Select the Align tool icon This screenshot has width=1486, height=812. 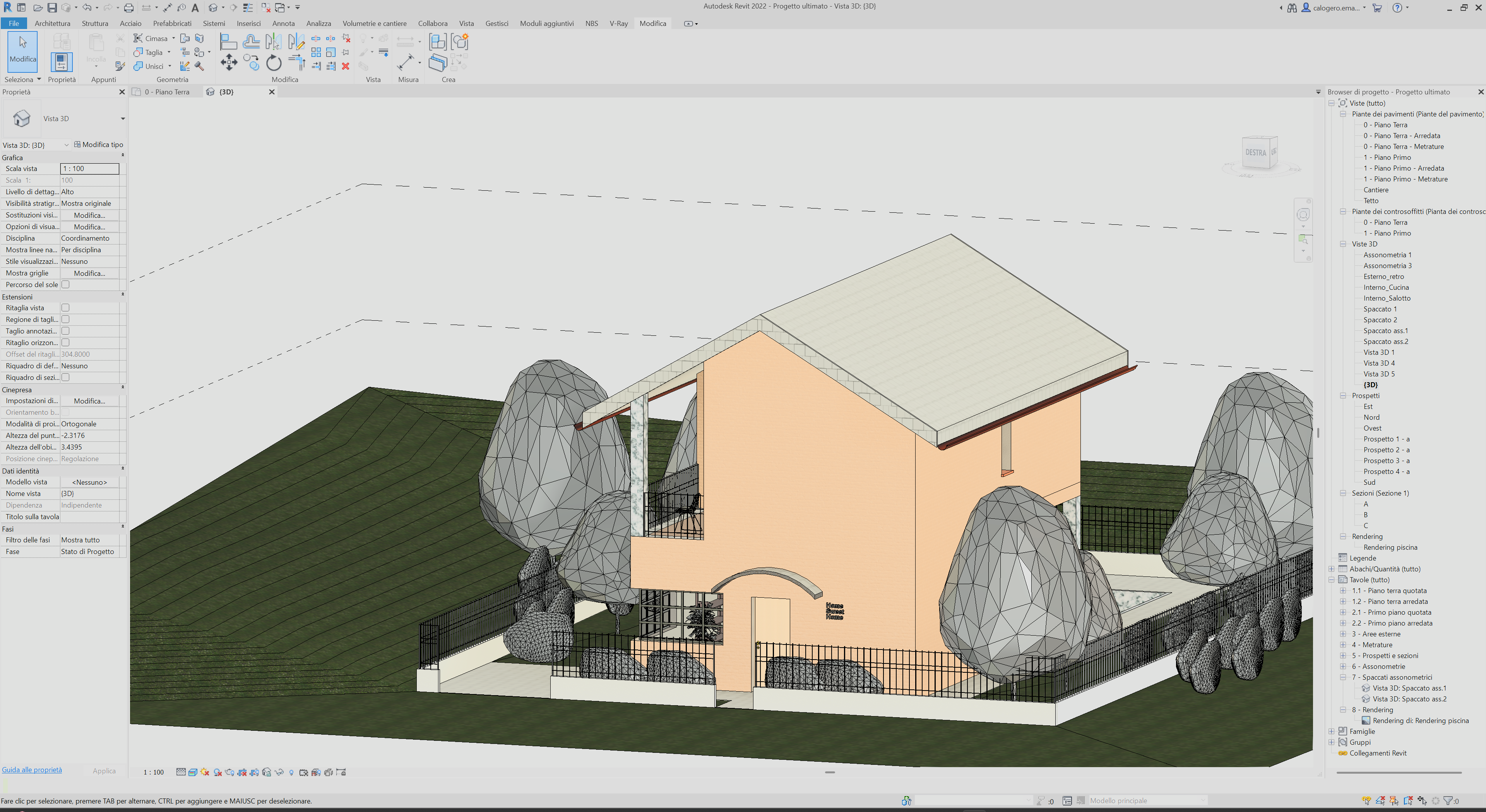pyautogui.click(x=228, y=41)
